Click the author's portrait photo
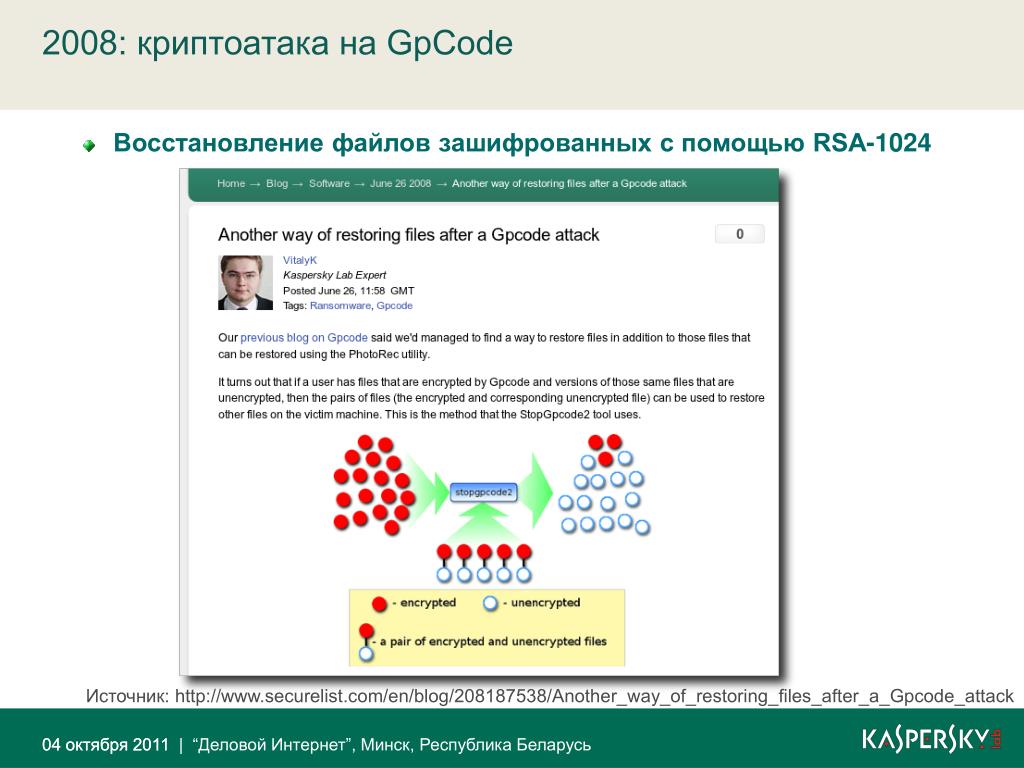1024x768 pixels. [245, 282]
